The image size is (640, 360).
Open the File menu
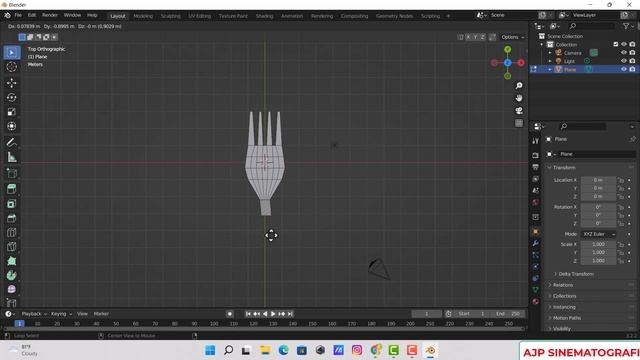pyautogui.click(x=18, y=15)
